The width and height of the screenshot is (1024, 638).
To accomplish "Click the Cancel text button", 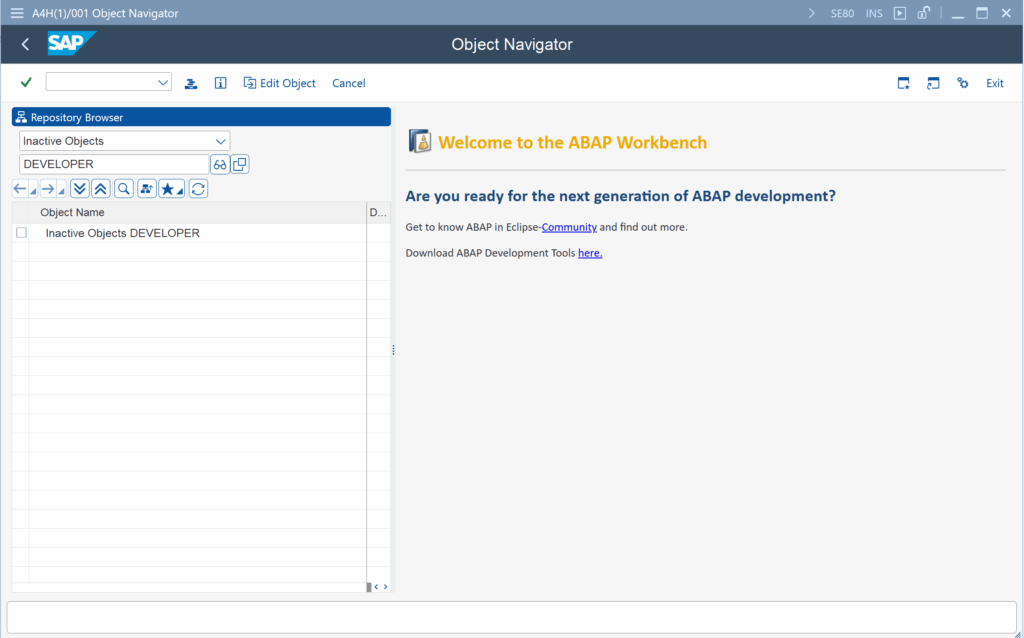I will [x=348, y=83].
